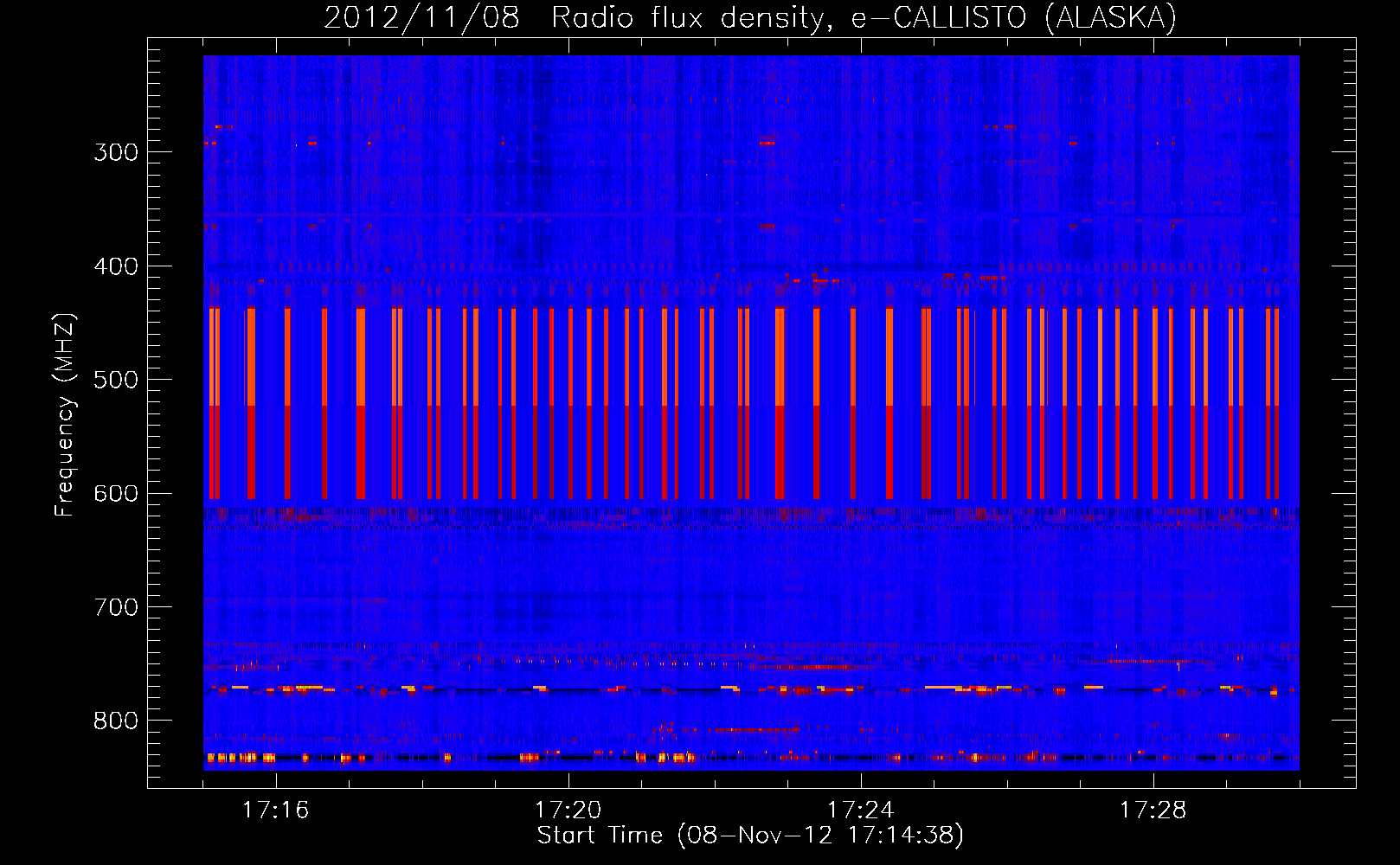
Task: Click the 17:28 time tick label
Action: 1153,811
